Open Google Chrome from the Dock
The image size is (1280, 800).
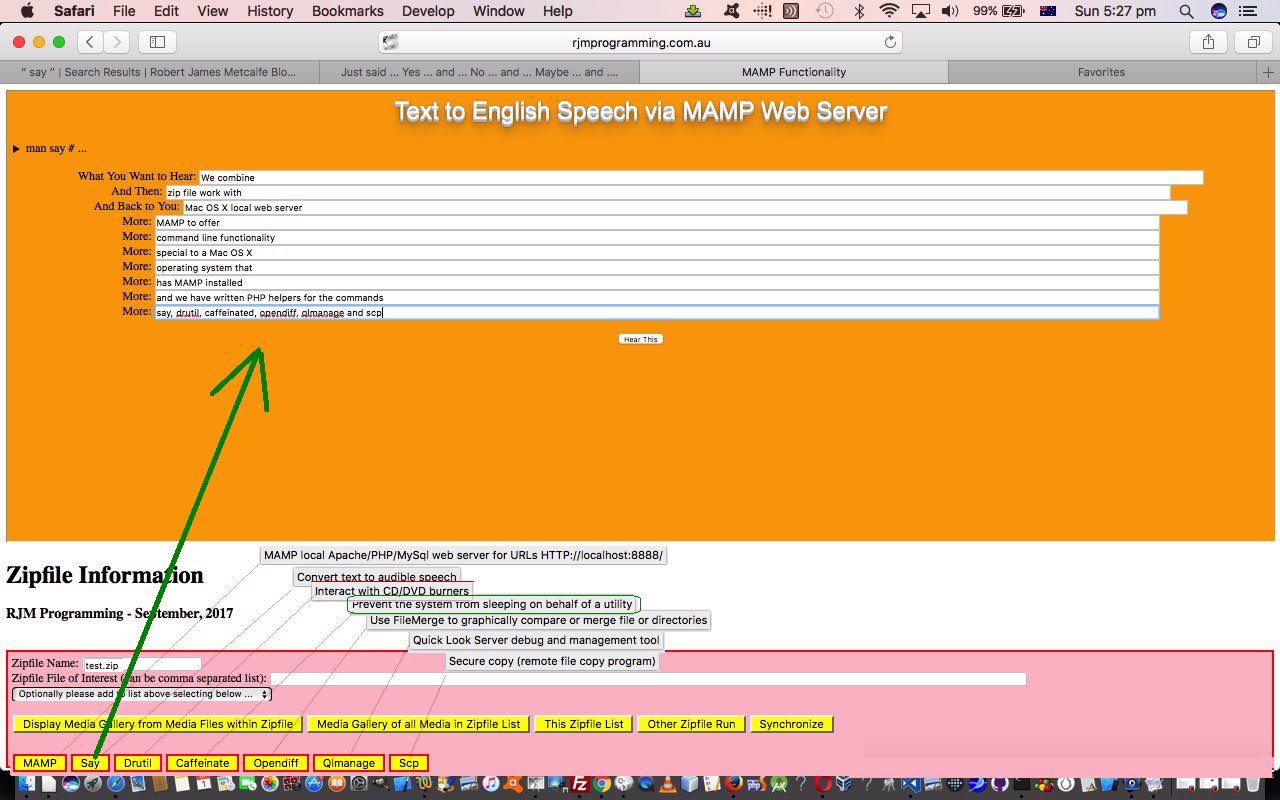pos(602,785)
